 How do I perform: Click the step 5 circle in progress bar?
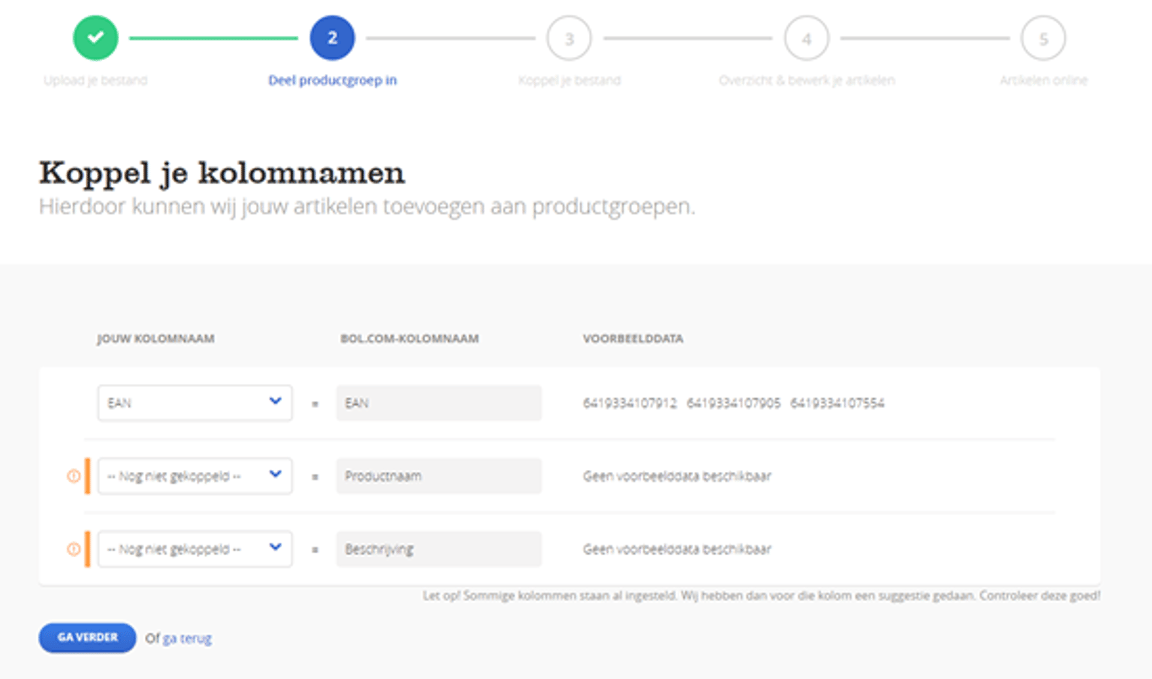click(x=1043, y=39)
